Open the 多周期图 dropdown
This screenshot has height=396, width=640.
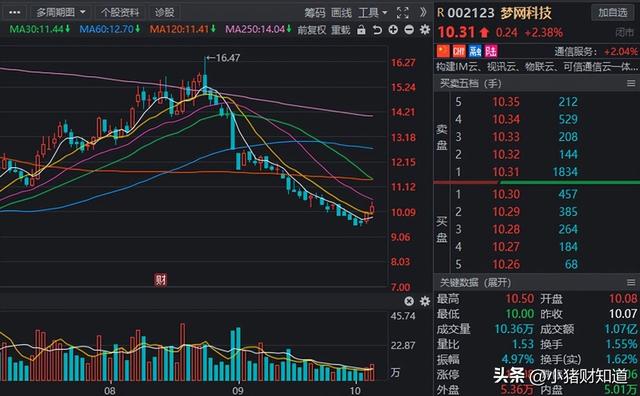(x=60, y=13)
